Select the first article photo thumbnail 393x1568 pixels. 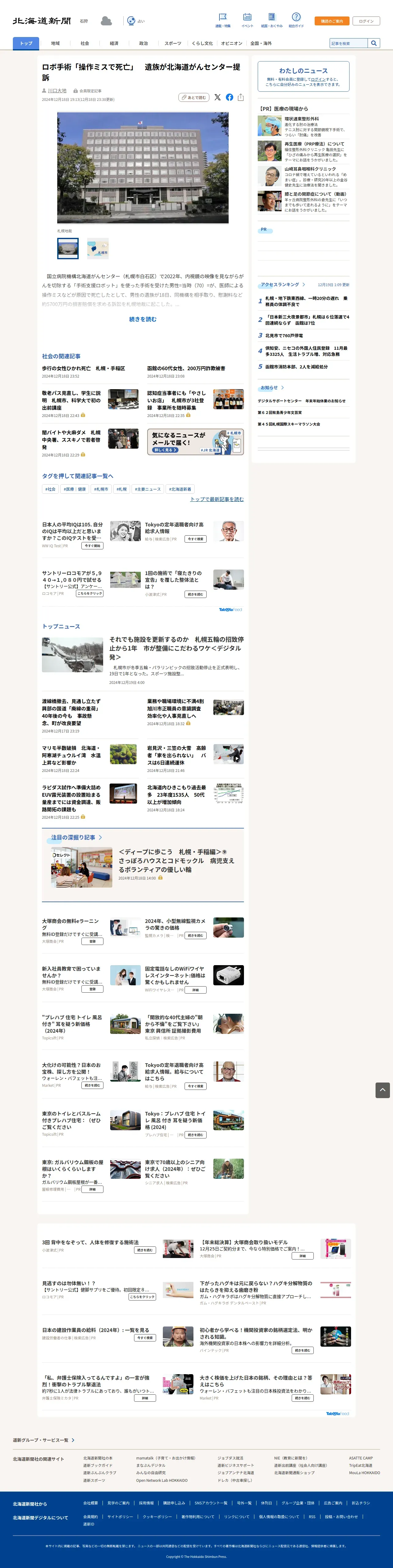click(x=68, y=248)
